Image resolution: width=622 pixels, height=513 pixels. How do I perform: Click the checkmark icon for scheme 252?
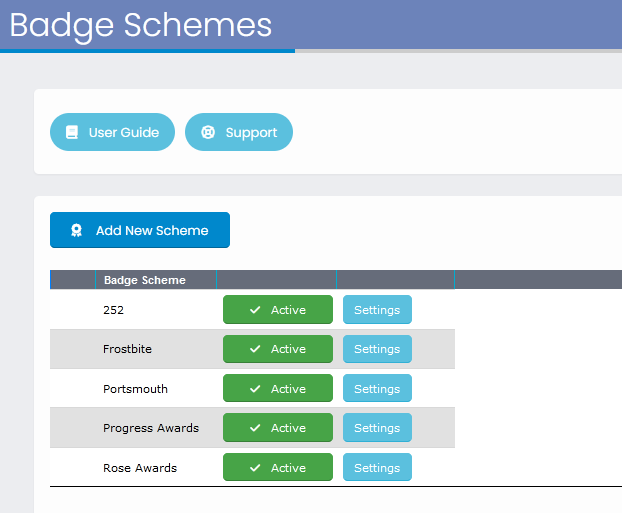255,310
